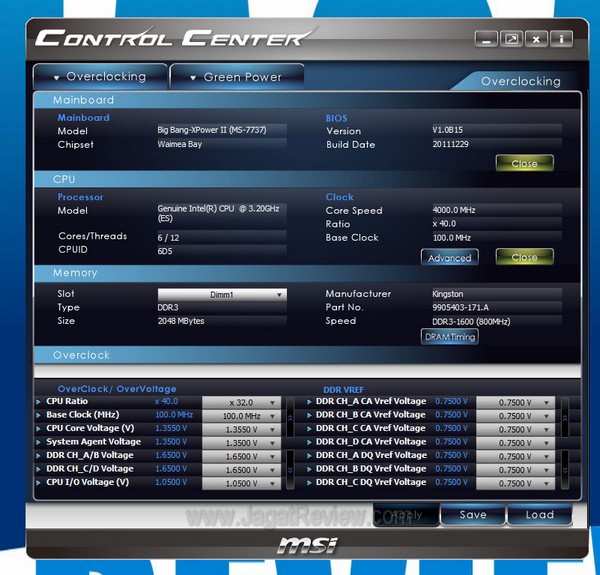Open Advanced CPU clock settings
The image size is (600, 575).
click(450, 258)
